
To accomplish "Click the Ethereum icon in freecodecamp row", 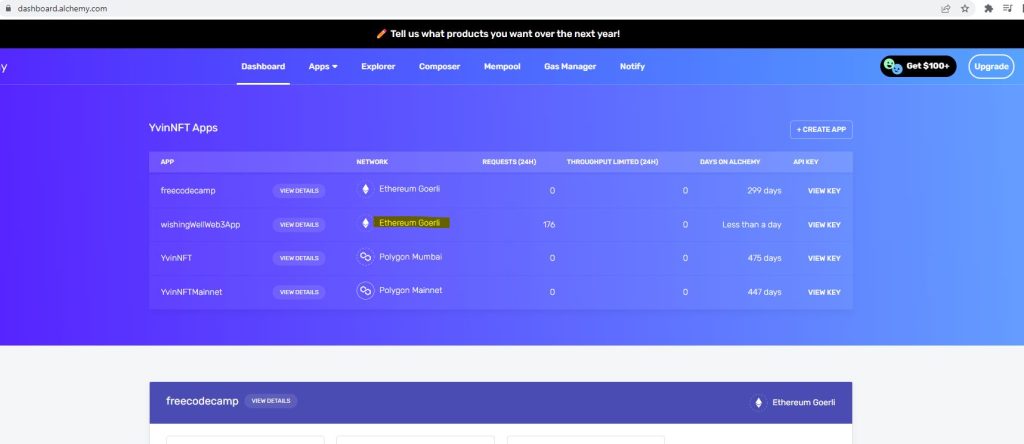I will [365, 189].
